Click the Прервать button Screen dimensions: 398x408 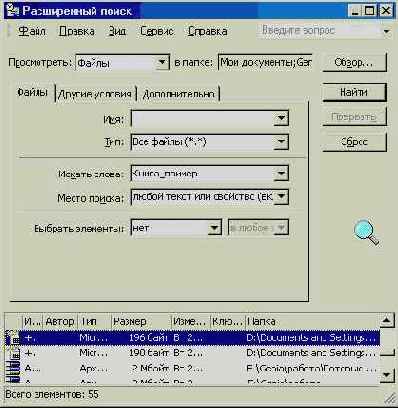354,117
